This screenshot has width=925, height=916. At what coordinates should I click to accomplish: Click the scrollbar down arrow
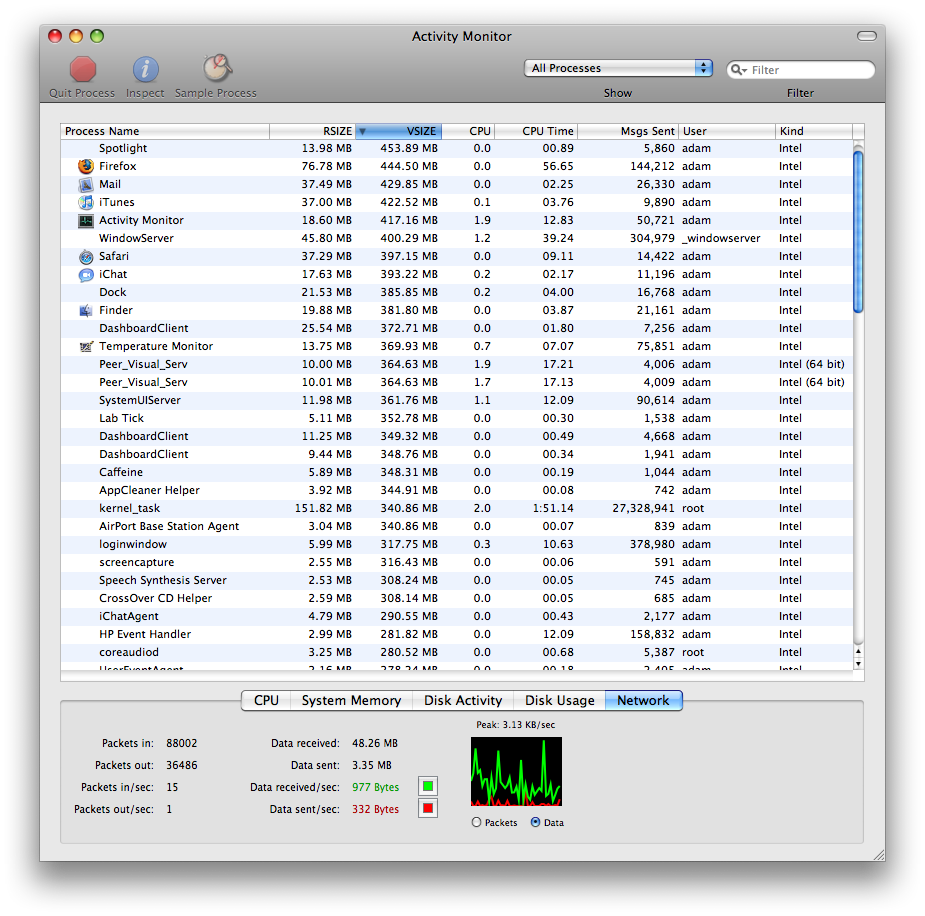[x=858, y=664]
